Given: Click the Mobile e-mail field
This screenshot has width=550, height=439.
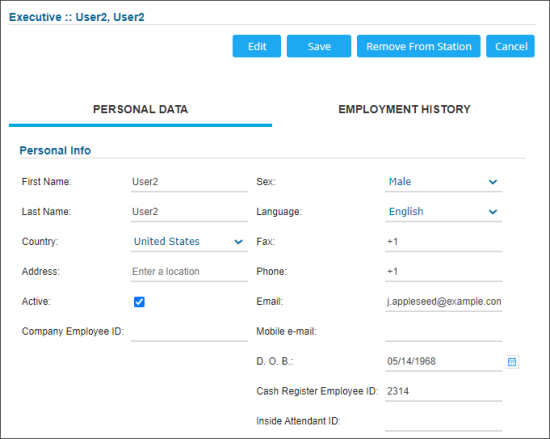Looking at the screenshot, I should pyautogui.click(x=443, y=331).
